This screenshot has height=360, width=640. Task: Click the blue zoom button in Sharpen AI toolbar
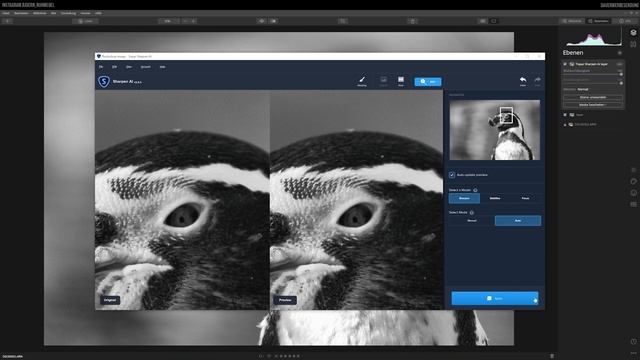[x=428, y=82]
